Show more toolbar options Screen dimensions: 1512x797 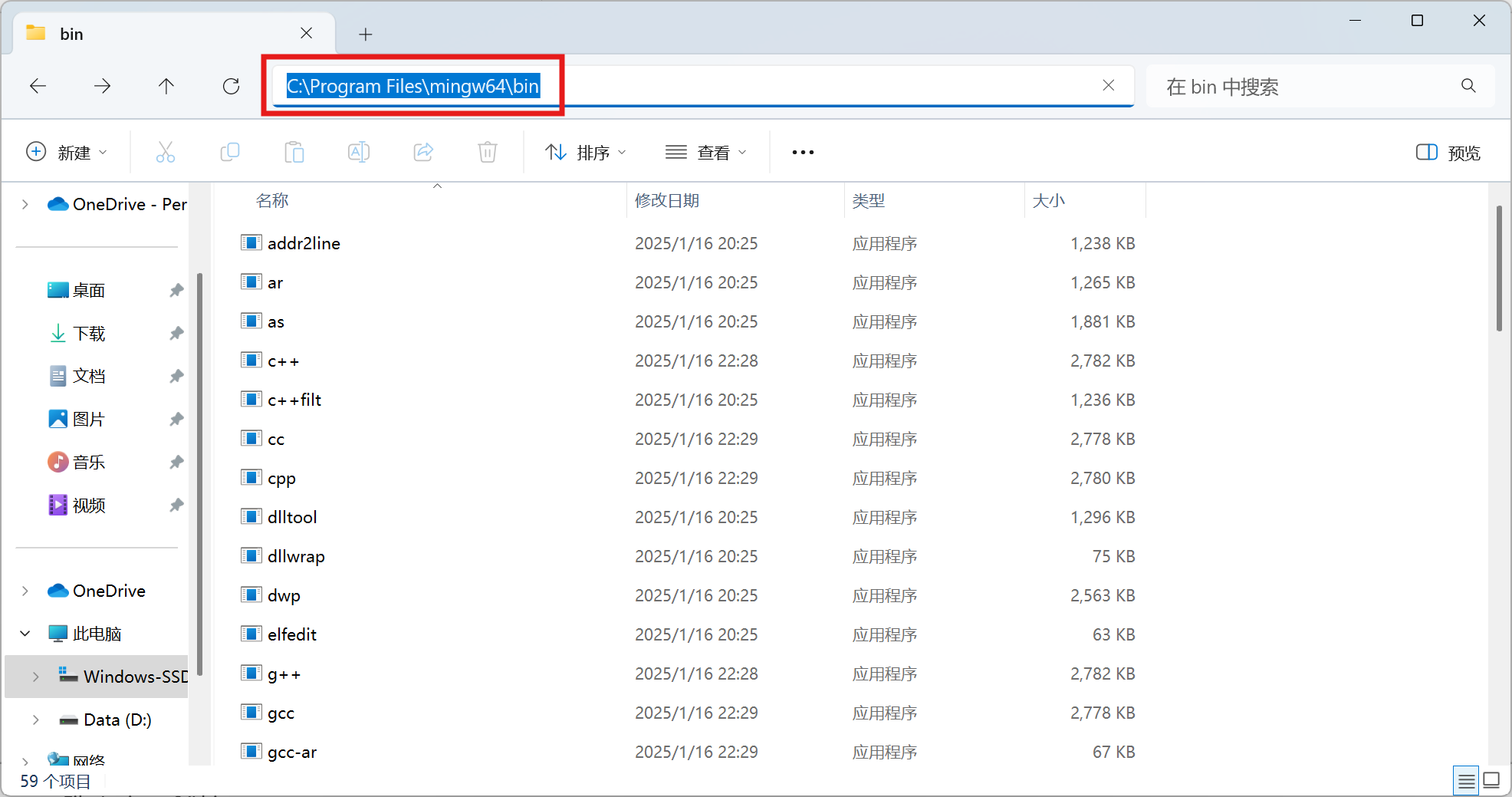803,152
